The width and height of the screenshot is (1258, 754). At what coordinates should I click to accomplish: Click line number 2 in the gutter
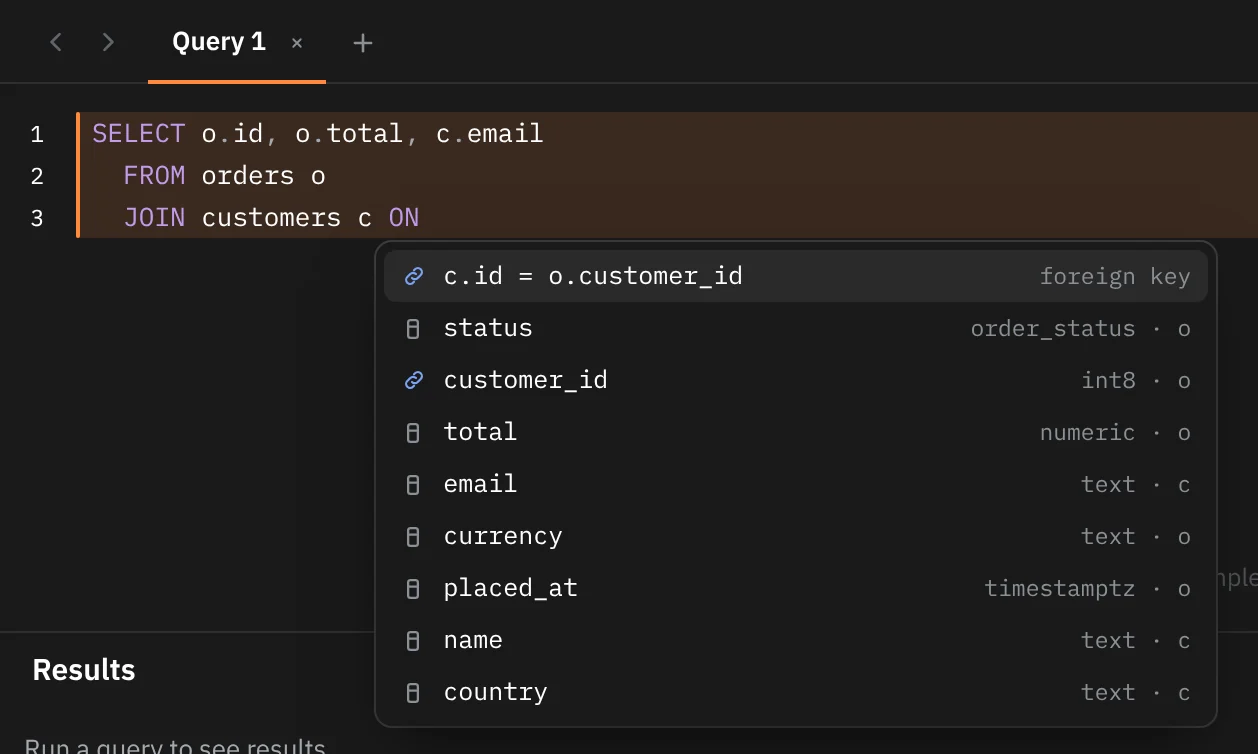pos(37,176)
